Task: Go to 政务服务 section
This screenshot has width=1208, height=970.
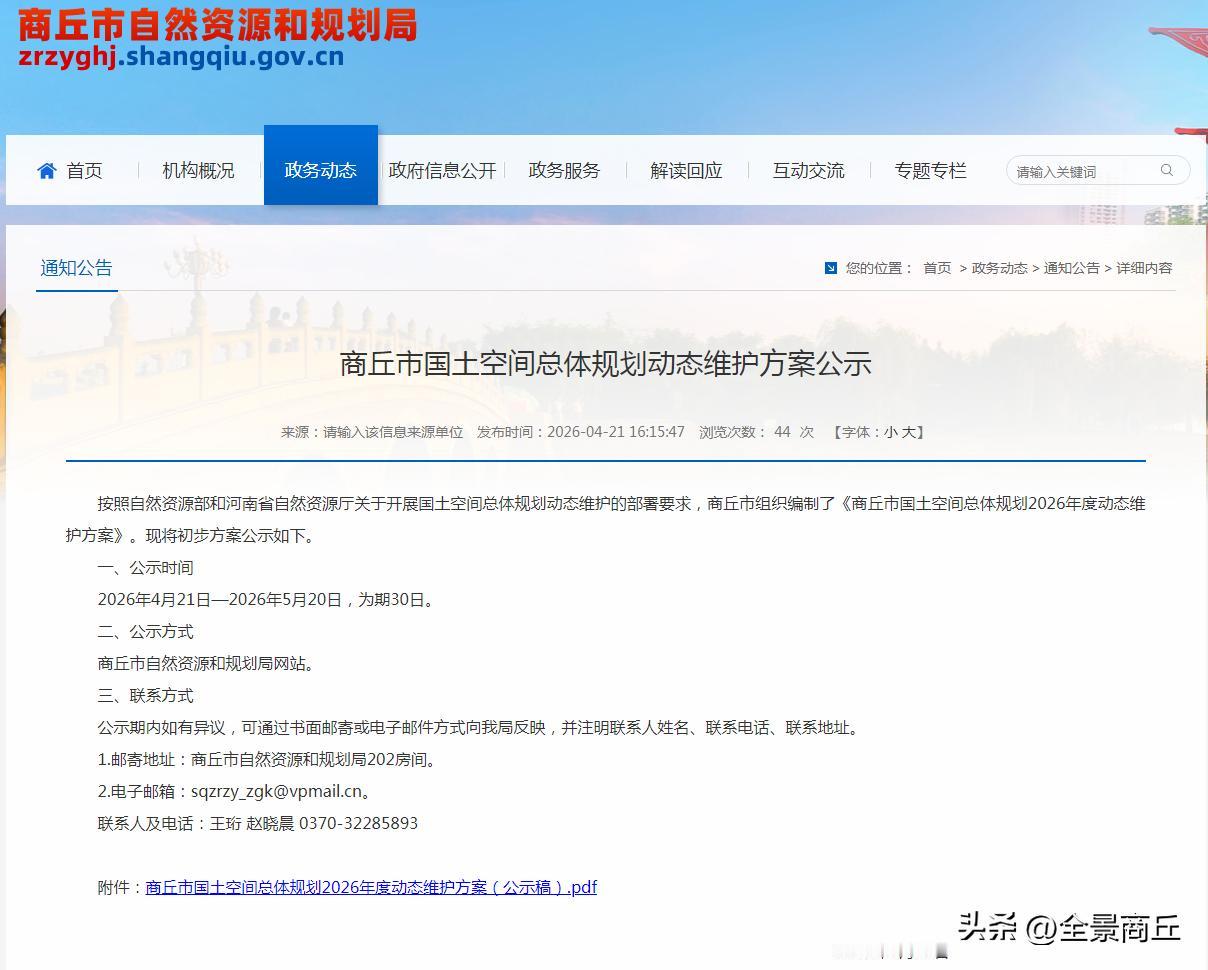Action: tap(564, 171)
